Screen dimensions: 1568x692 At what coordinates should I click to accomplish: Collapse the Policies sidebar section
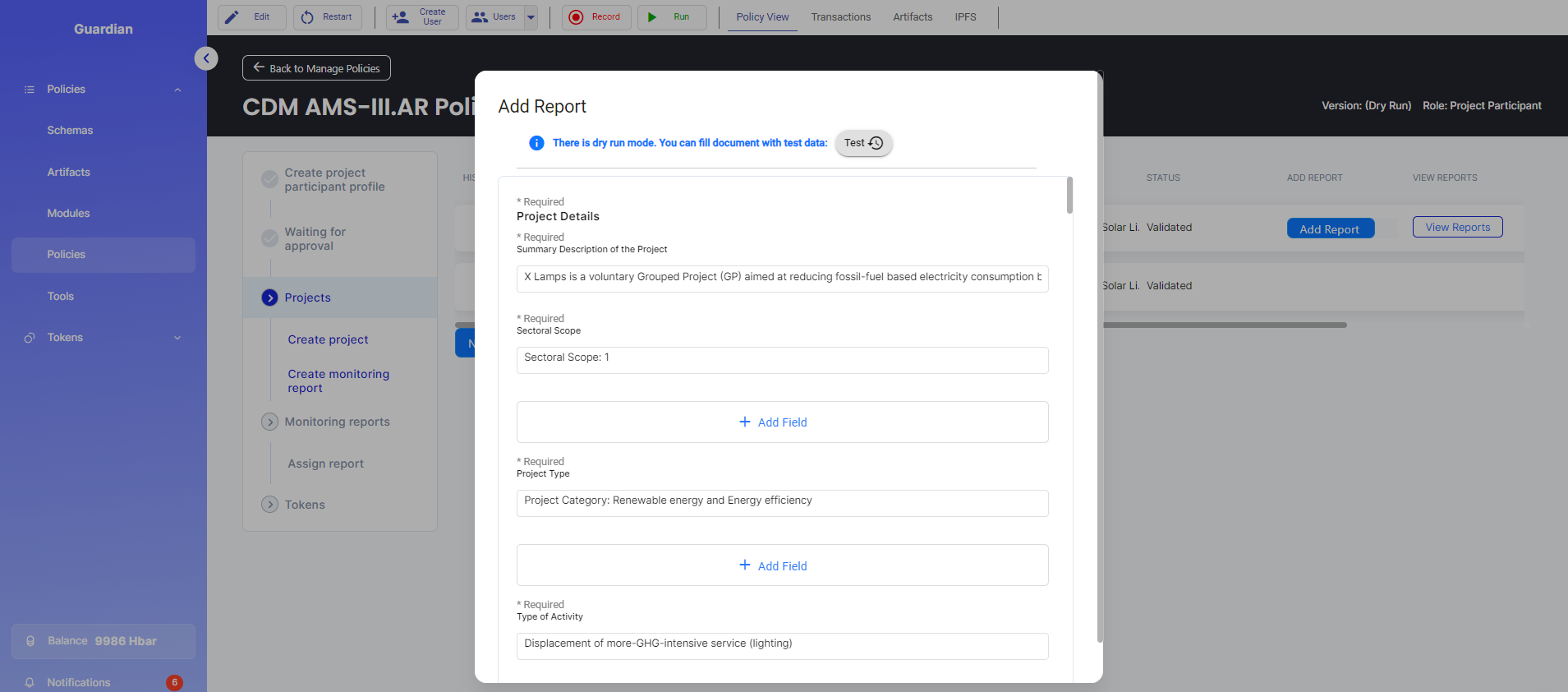click(x=177, y=90)
